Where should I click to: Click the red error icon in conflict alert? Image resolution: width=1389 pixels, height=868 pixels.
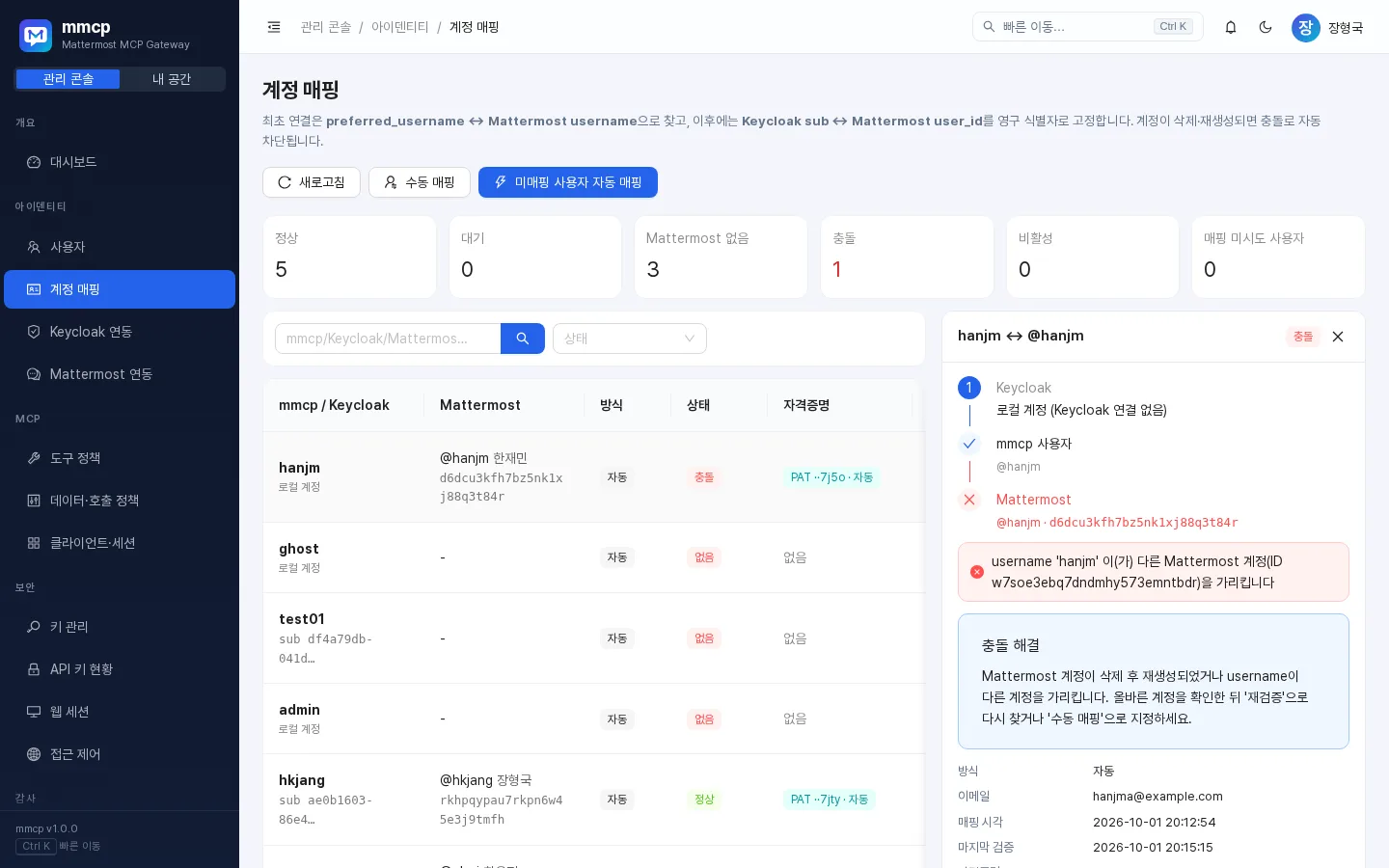977,572
